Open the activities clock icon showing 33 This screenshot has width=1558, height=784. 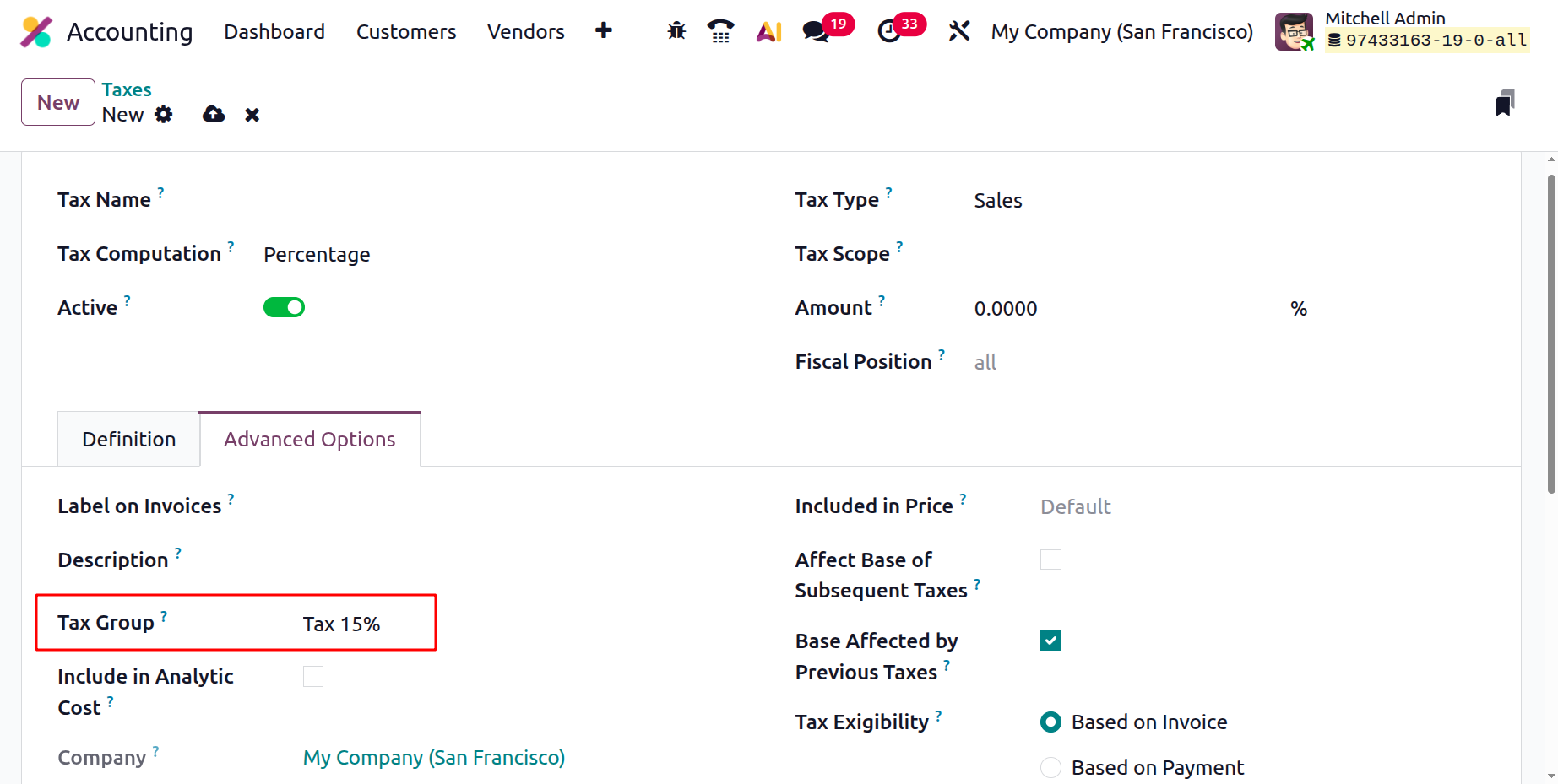point(888,31)
